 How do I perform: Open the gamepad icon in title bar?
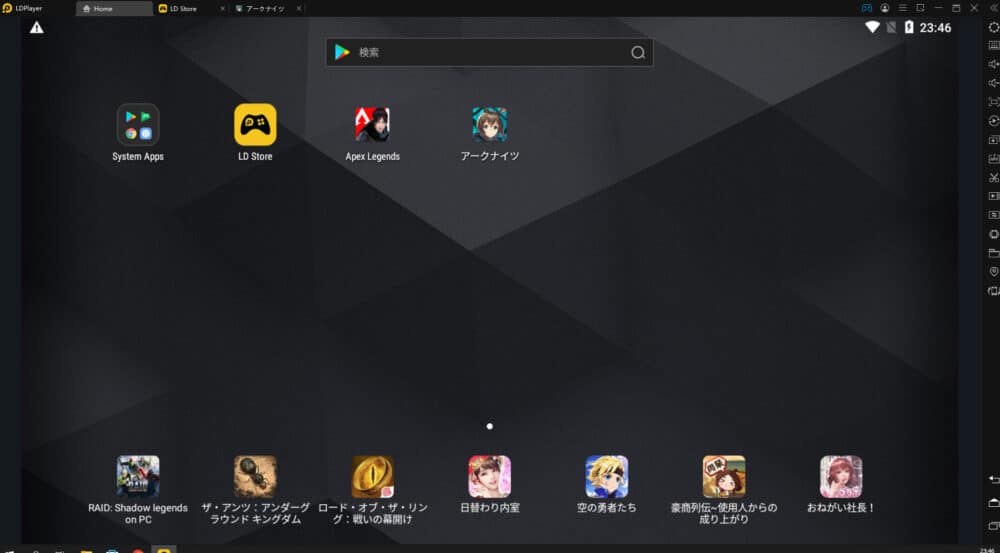pyautogui.click(x=867, y=8)
